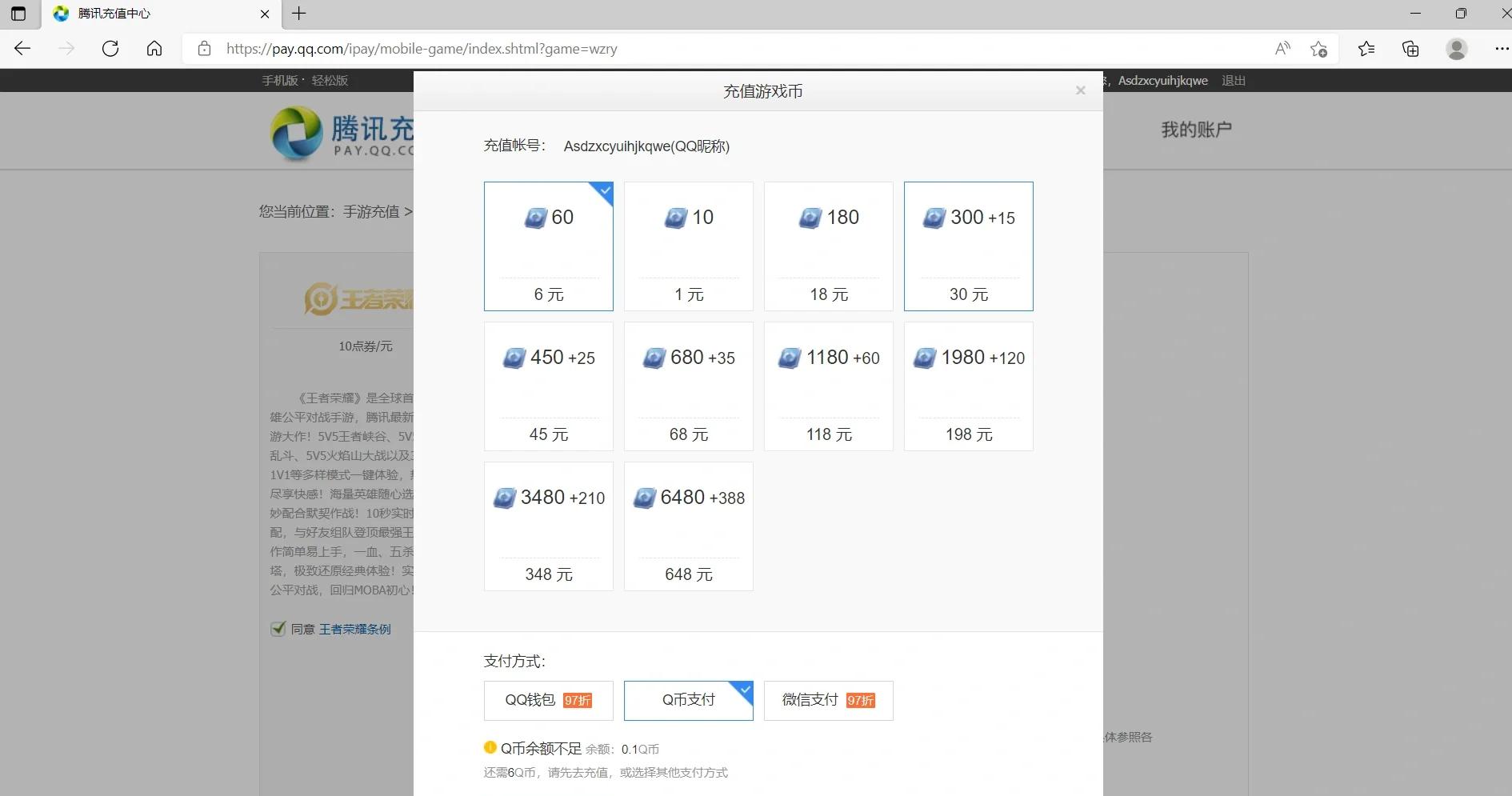Open the Collections icon
Viewport: 1512px width, 796px height.
pos(1410,49)
